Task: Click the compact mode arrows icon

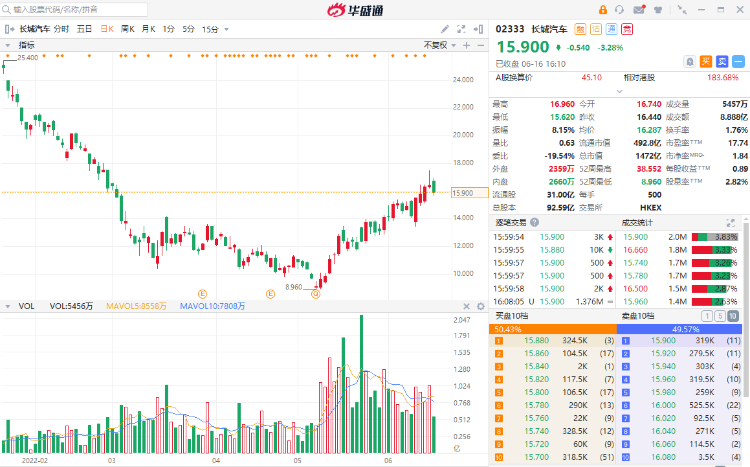Action: 682,10
